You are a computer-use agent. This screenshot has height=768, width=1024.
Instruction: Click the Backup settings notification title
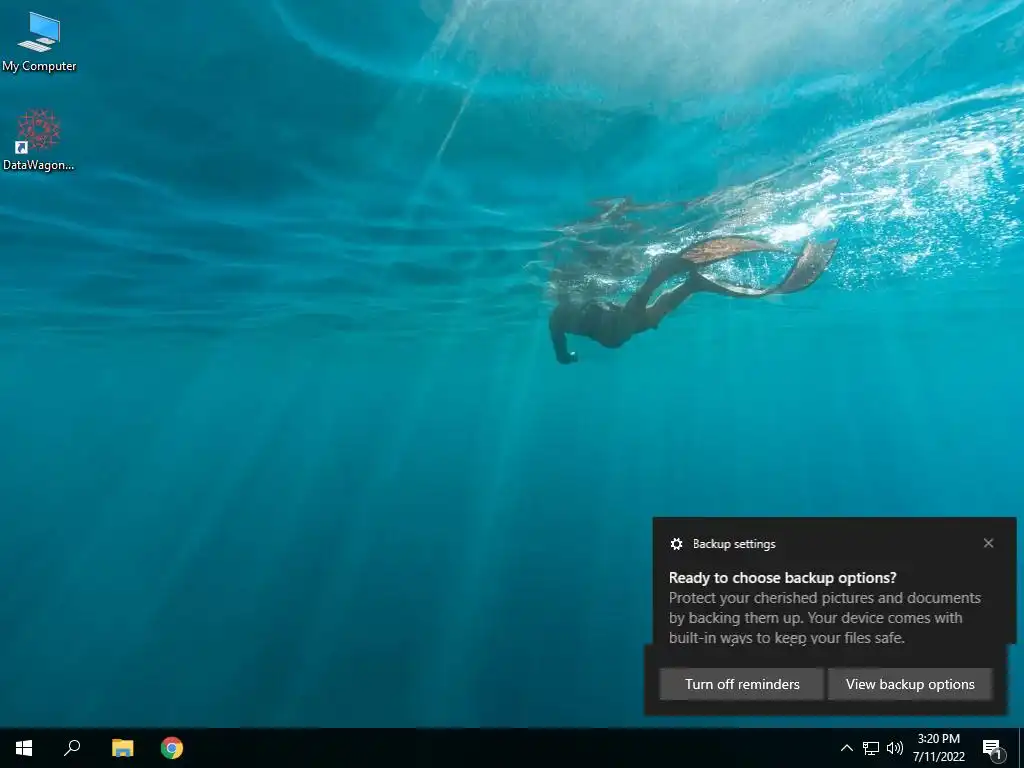click(734, 544)
